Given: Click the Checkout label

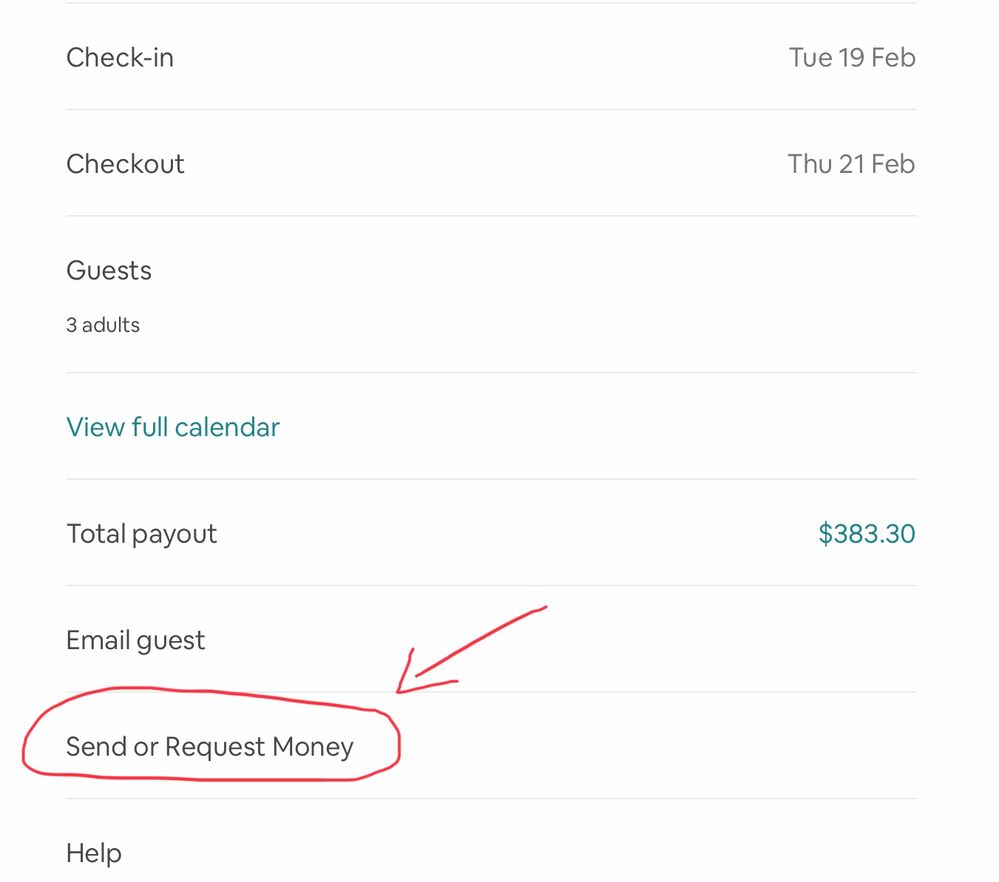Looking at the screenshot, I should [125, 163].
